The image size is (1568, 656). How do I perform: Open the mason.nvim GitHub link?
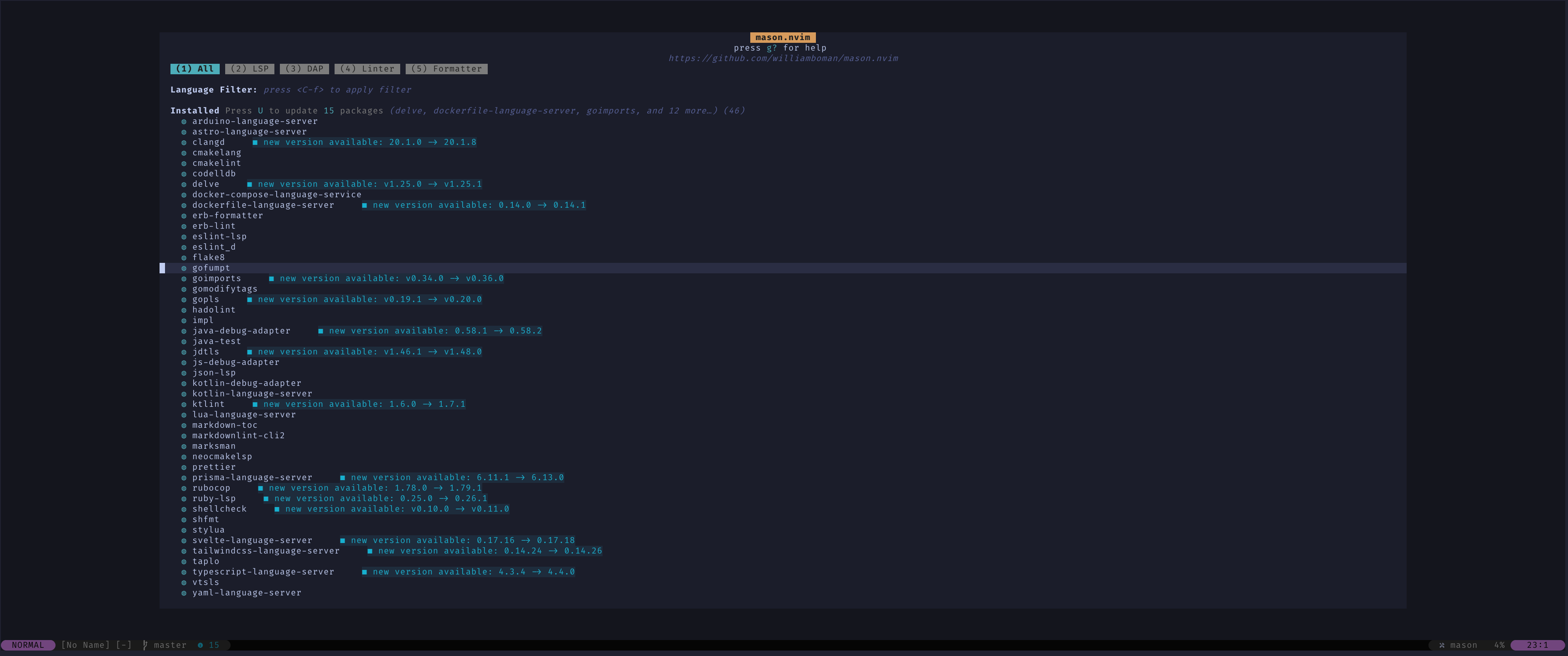783,58
